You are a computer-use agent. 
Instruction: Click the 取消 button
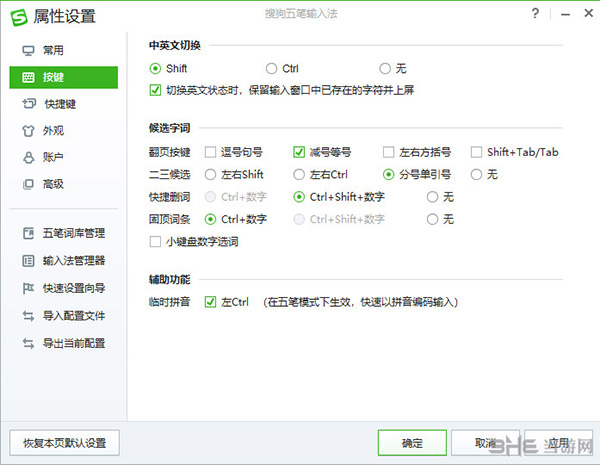(x=486, y=443)
